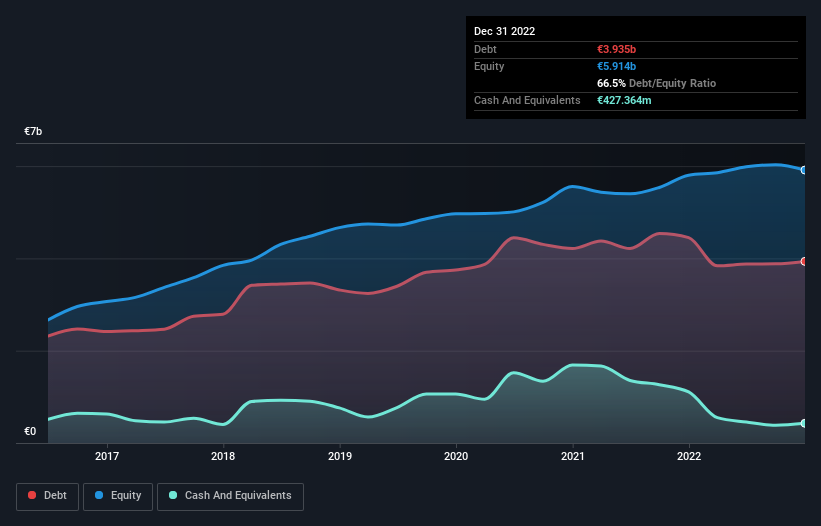The image size is (821, 526).
Task: Click the €427.364m cash value in tooltip
Action: click(624, 100)
